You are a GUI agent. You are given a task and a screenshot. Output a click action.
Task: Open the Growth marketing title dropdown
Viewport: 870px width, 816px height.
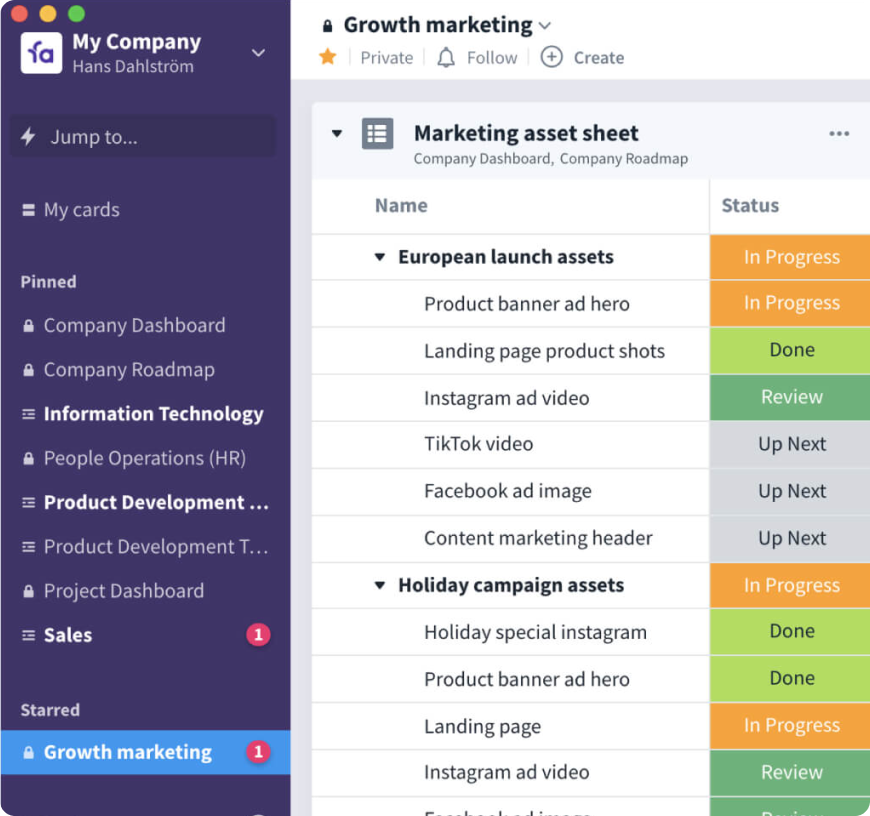(x=544, y=24)
